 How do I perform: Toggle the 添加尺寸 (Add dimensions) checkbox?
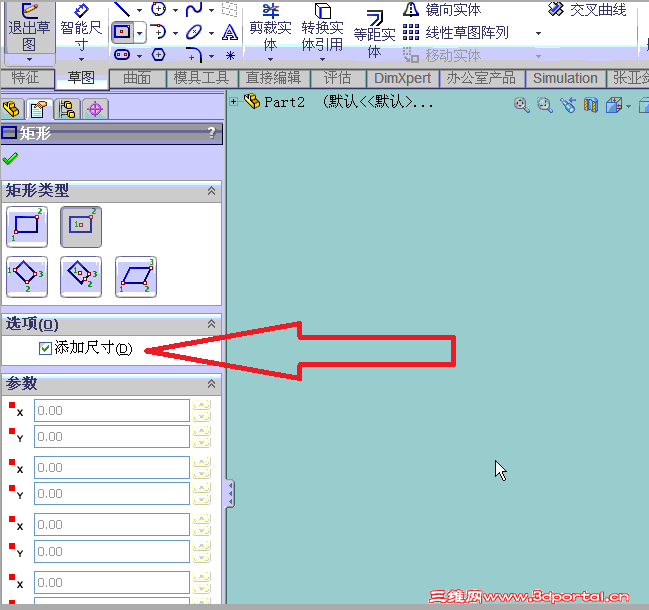(45, 348)
